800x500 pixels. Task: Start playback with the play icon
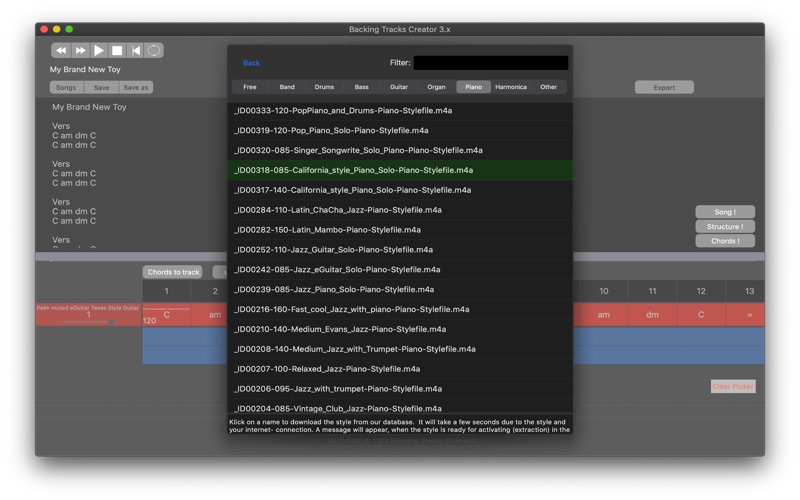(x=99, y=51)
